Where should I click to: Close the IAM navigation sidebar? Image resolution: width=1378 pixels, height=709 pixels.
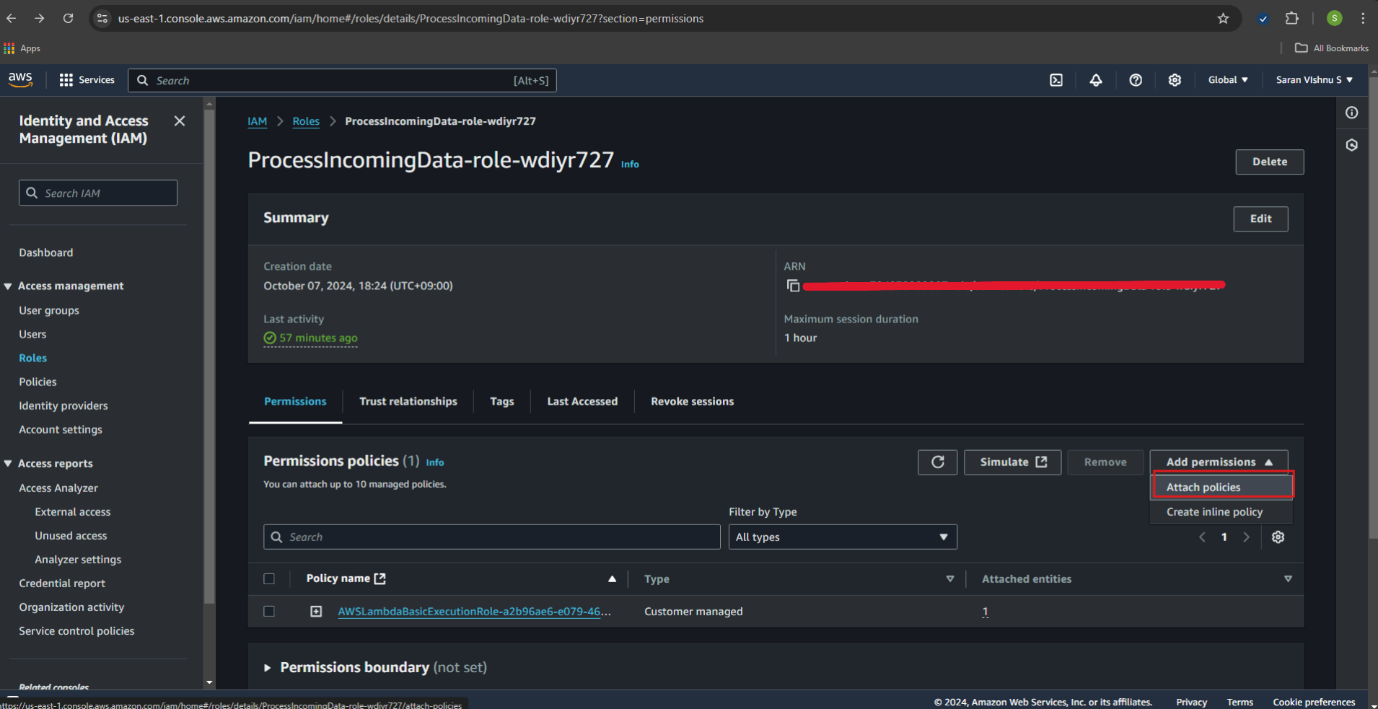point(179,121)
